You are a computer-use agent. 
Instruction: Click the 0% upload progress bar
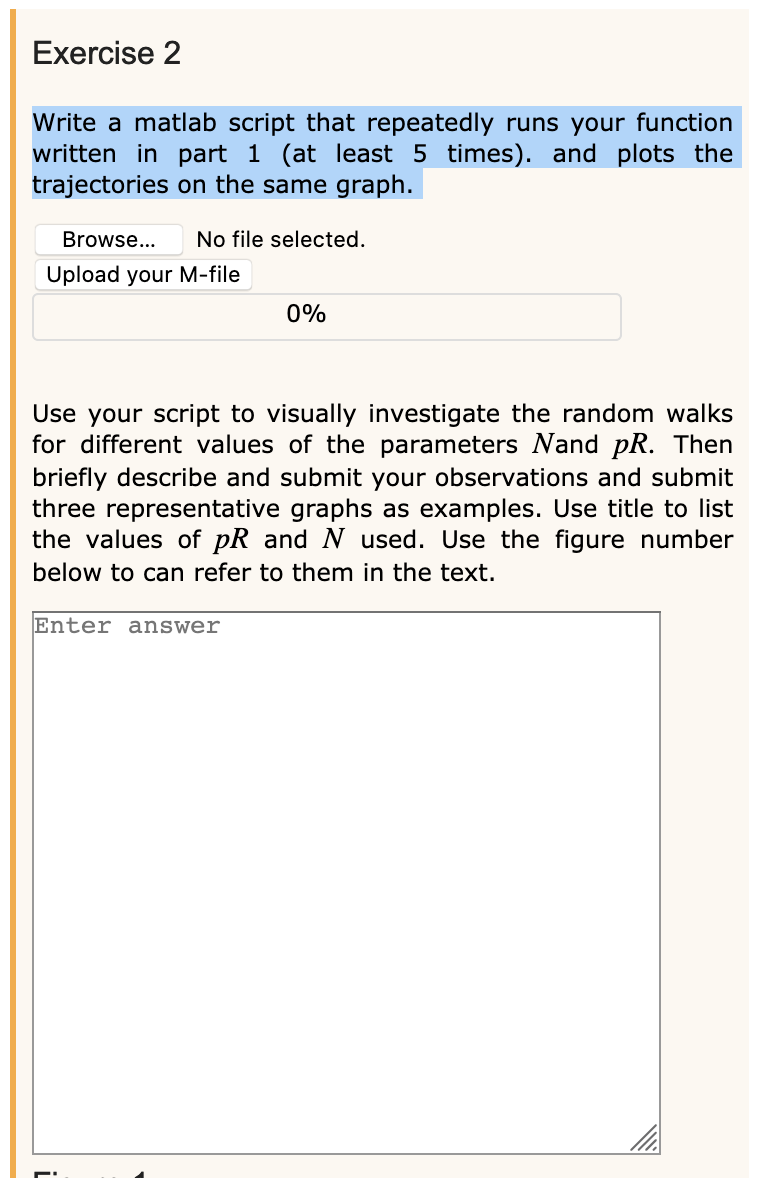(326, 315)
